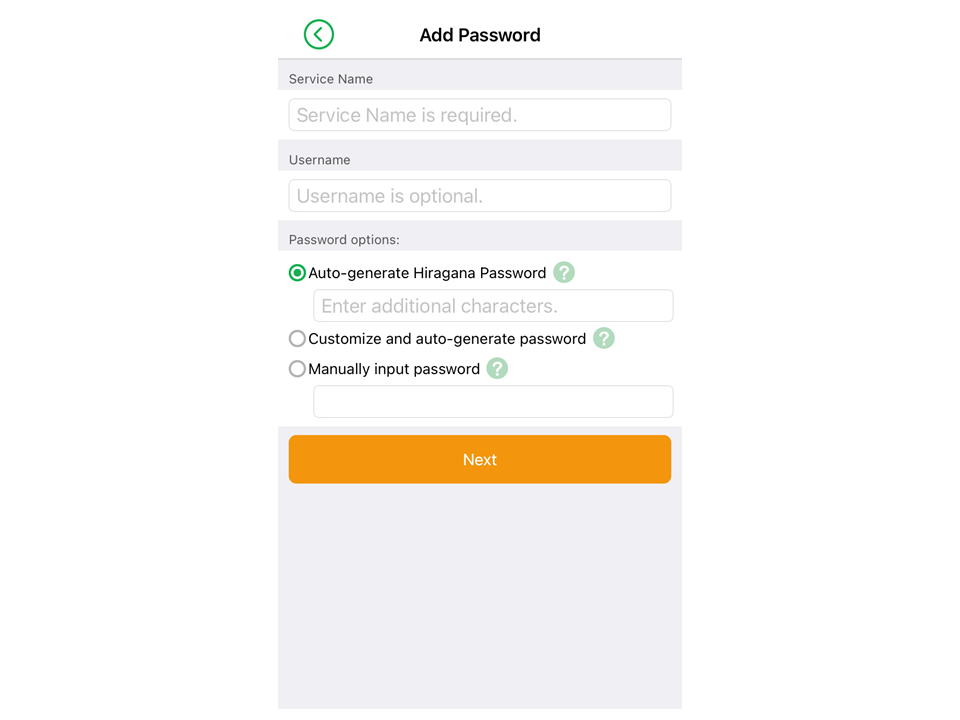Viewport: 960px width, 720px height.
Task: Click the Password options: heading
Action: coord(344,239)
